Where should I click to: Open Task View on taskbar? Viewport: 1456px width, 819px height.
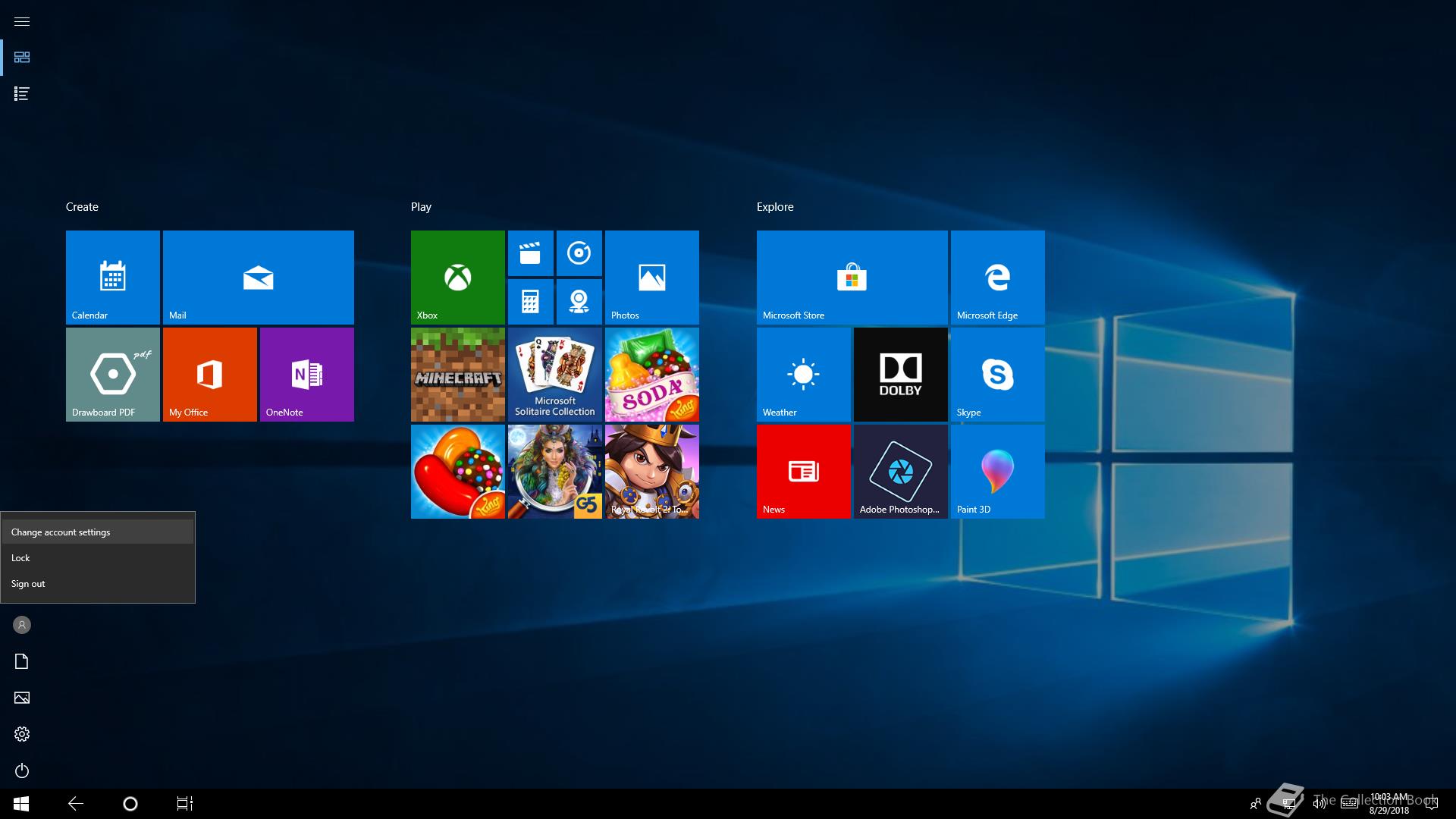[185, 804]
